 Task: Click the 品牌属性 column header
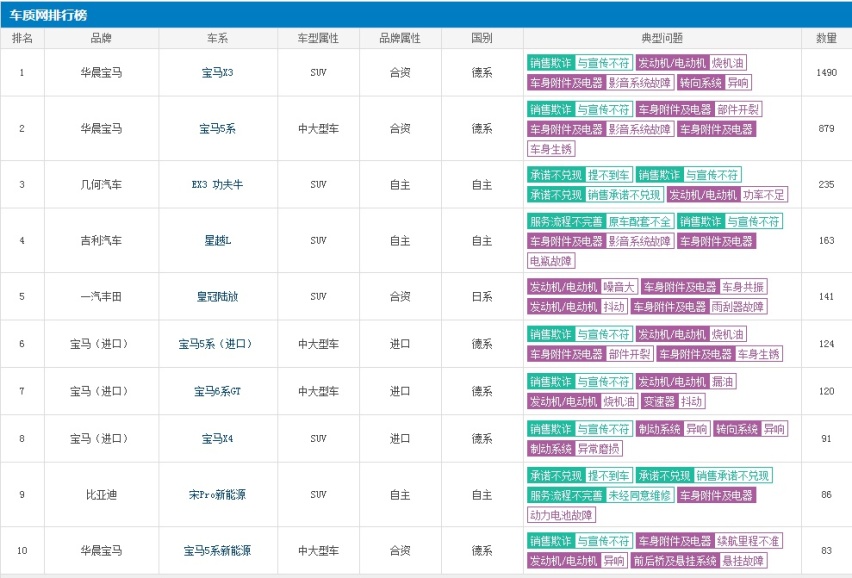(400, 38)
